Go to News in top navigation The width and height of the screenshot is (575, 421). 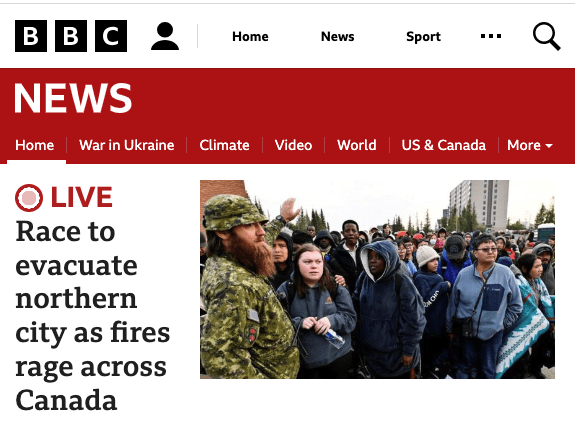pyautogui.click(x=337, y=36)
